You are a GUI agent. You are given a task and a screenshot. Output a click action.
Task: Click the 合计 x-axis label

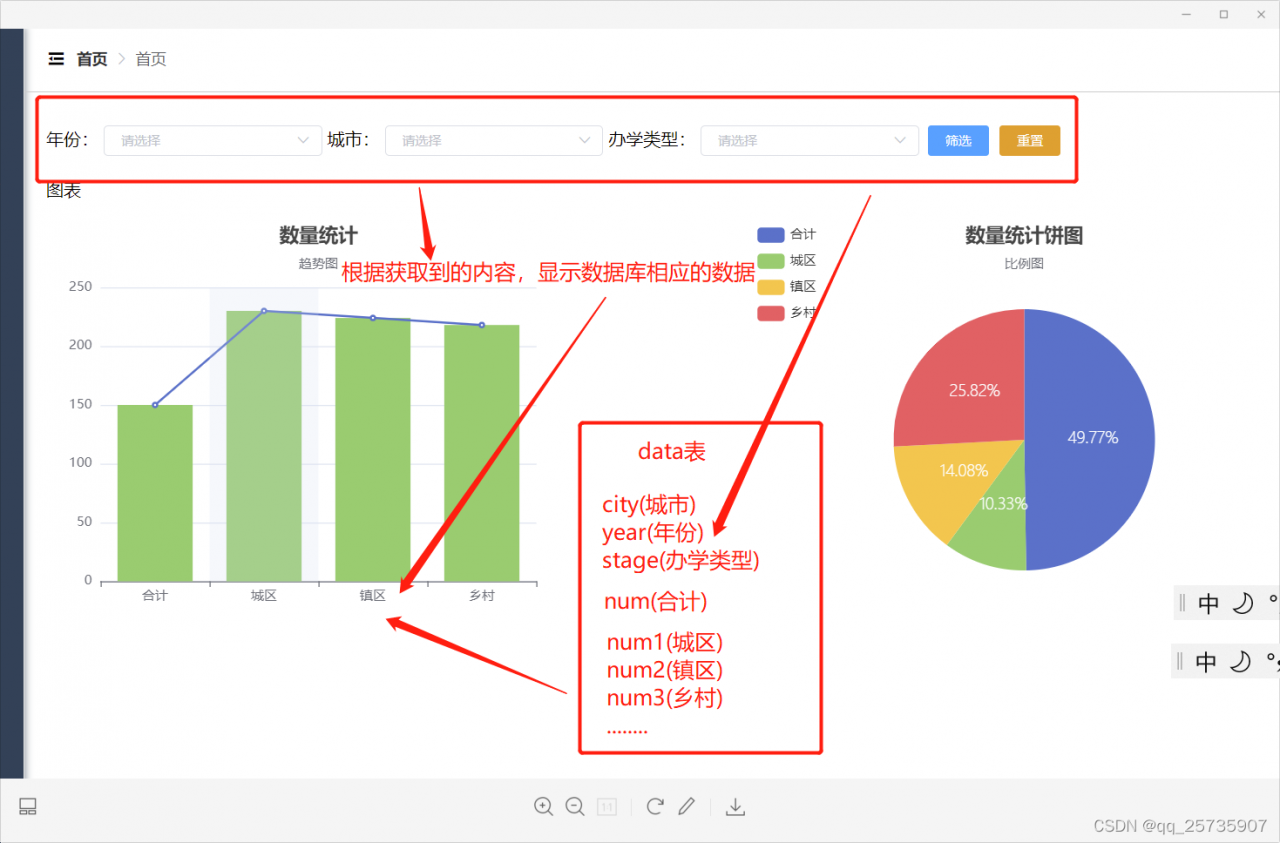[x=155, y=596]
